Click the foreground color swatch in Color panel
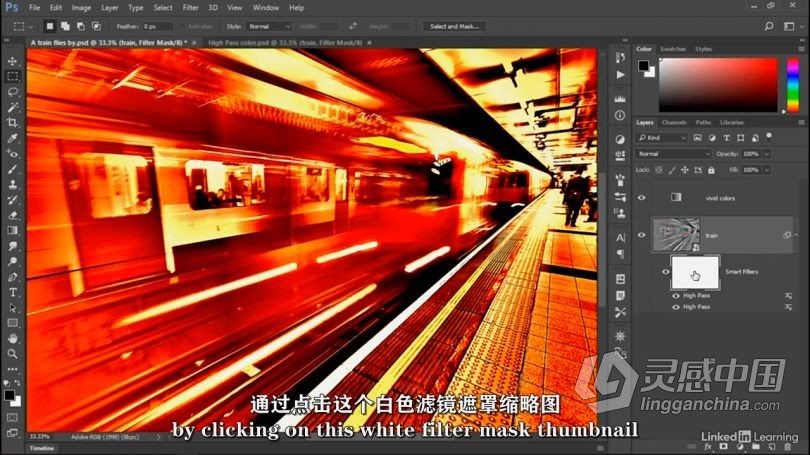This screenshot has width=810, height=455. 643,66
